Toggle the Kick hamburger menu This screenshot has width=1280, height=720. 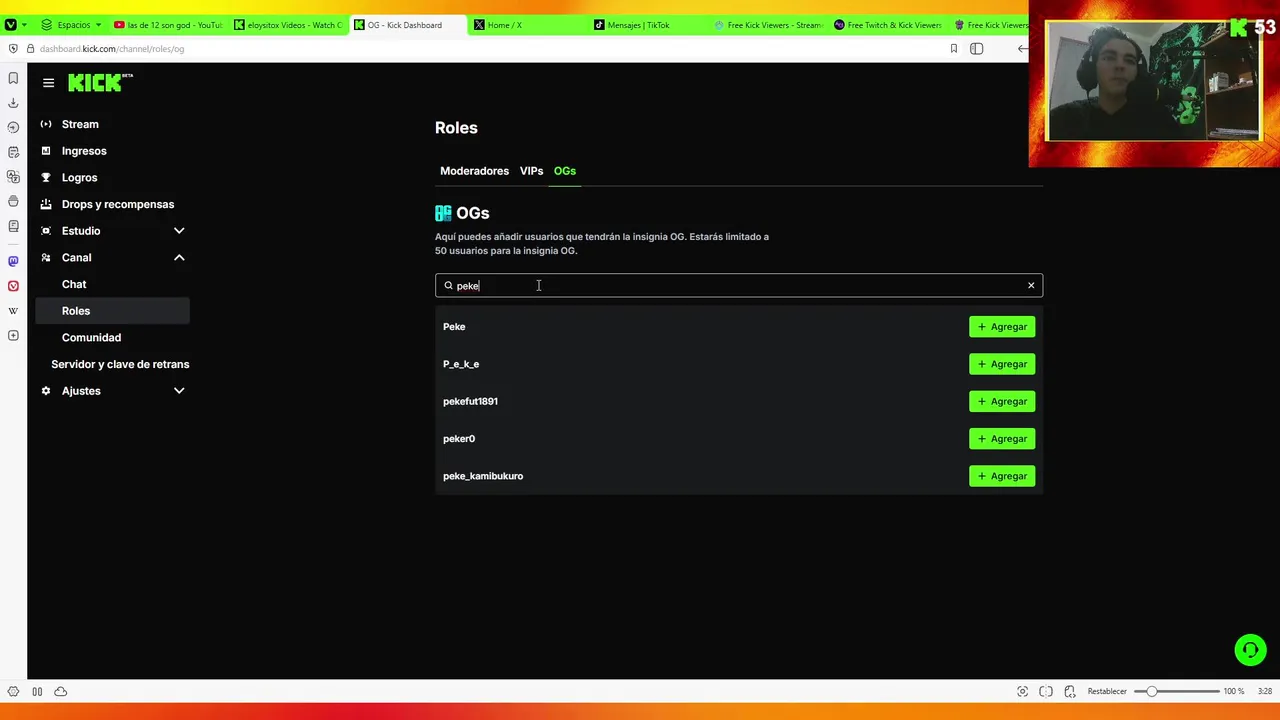(x=48, y=83)
